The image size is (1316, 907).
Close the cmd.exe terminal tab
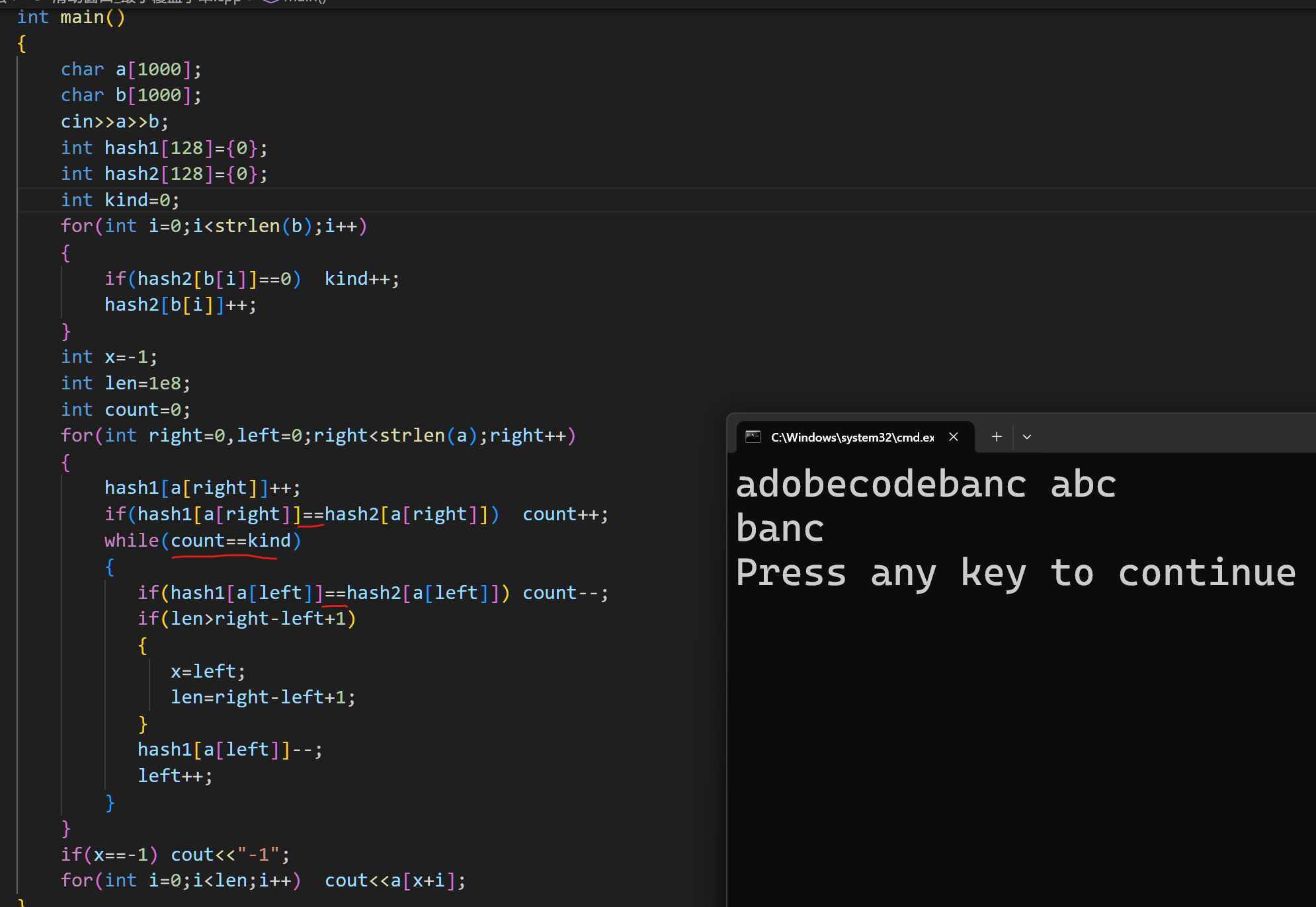click(x=954, y=437)
